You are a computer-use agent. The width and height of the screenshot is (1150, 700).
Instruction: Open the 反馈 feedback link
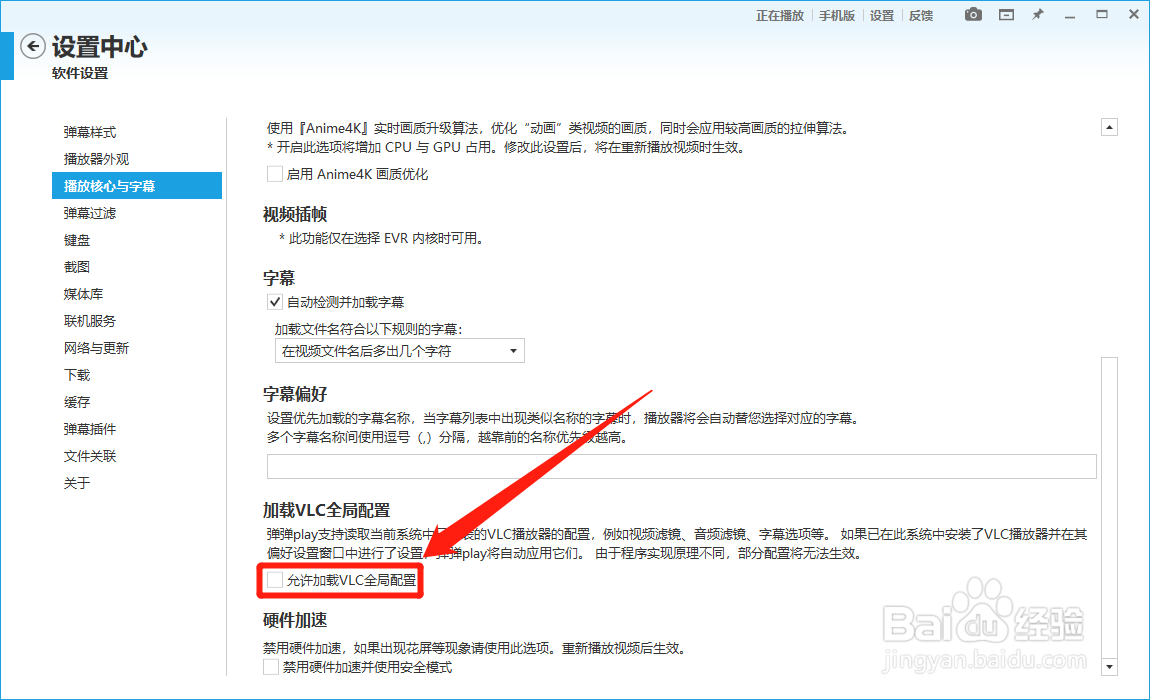[920, 15]
